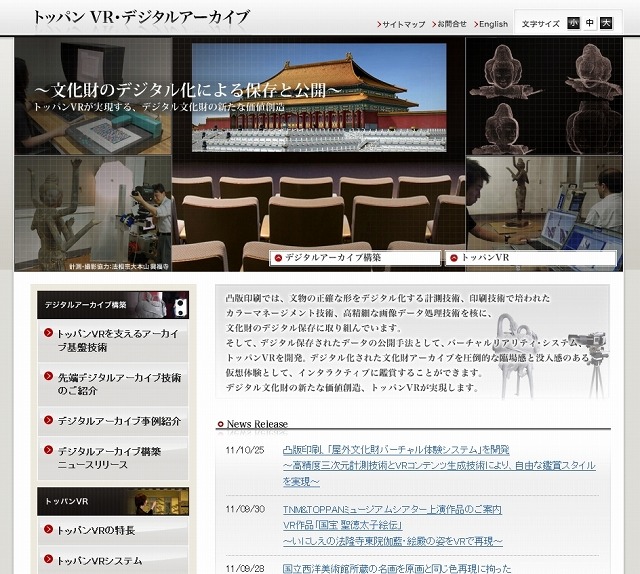Screen dimensions: 640x574
Task: Click the date 11/09/28
Action: click(245, 568)
